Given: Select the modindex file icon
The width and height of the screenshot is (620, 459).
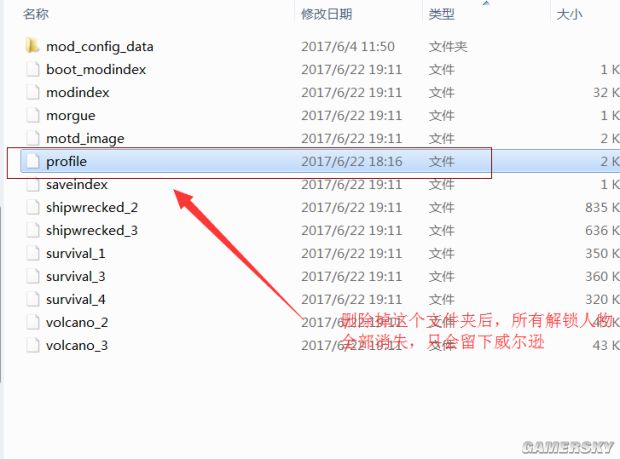Looking at the screenshot, I should click(x=32, y=92).
